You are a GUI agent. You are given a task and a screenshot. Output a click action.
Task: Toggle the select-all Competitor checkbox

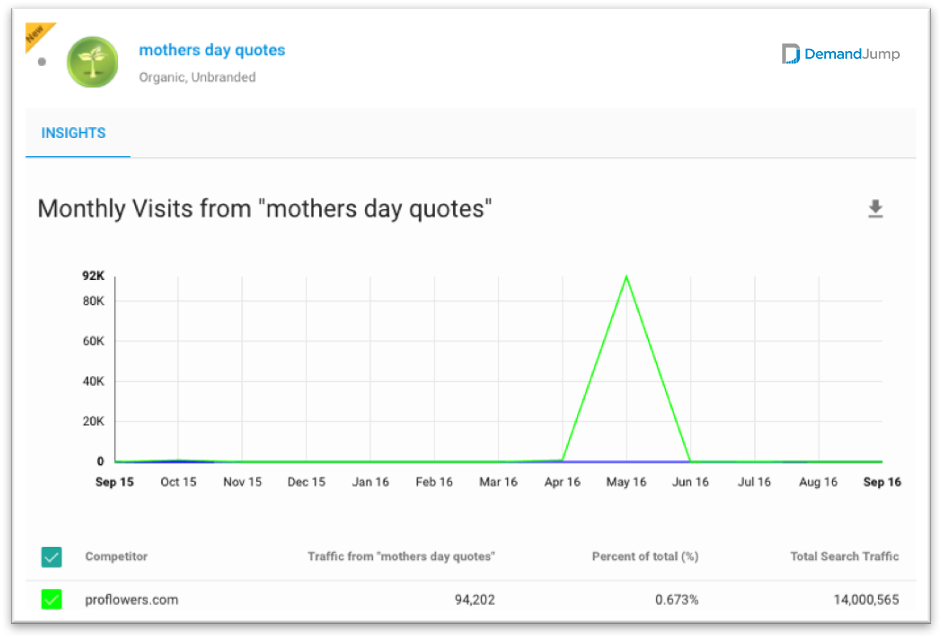pos(52,557)
